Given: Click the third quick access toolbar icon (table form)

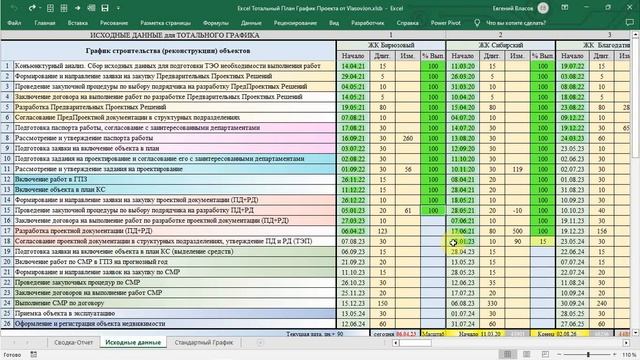Looking at the screenshot, I should click(50, 8).
